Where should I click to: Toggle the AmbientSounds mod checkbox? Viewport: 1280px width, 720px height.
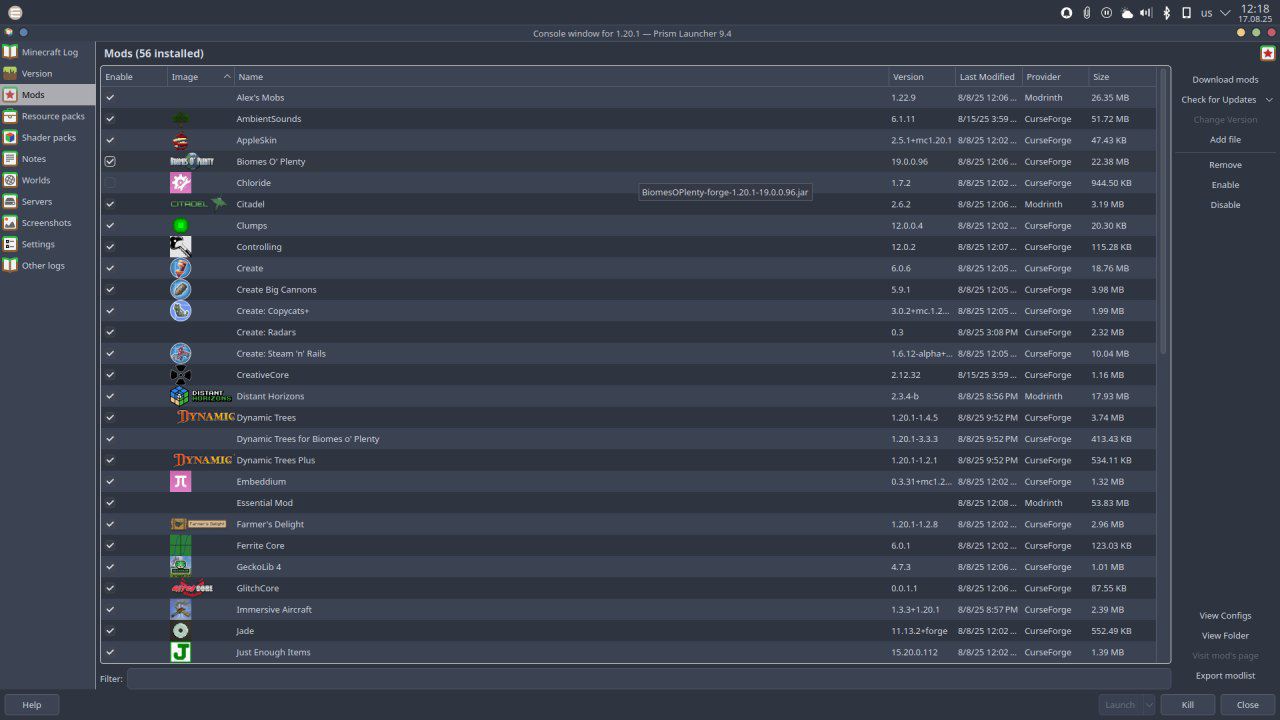[110, 119]
